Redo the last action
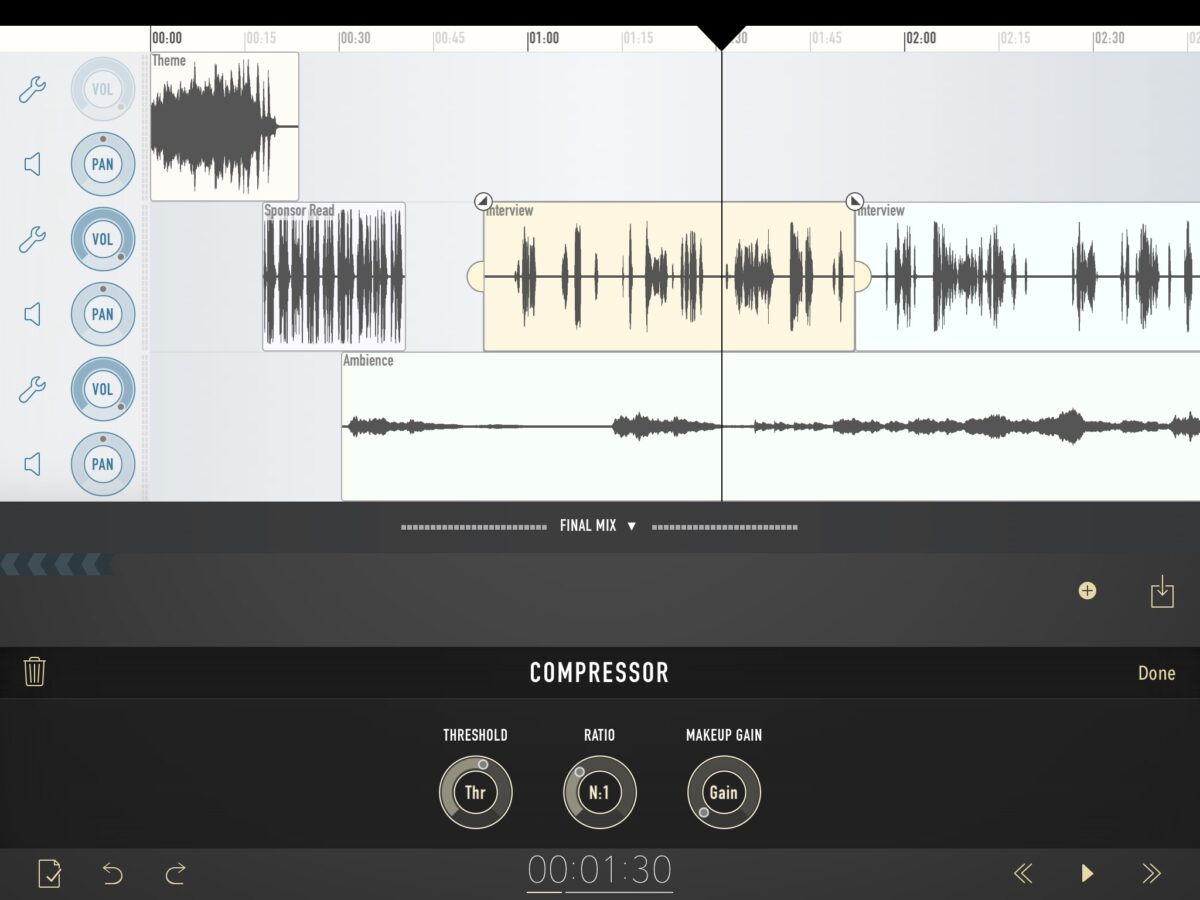Screen dimensions: 1200x900 176,874
